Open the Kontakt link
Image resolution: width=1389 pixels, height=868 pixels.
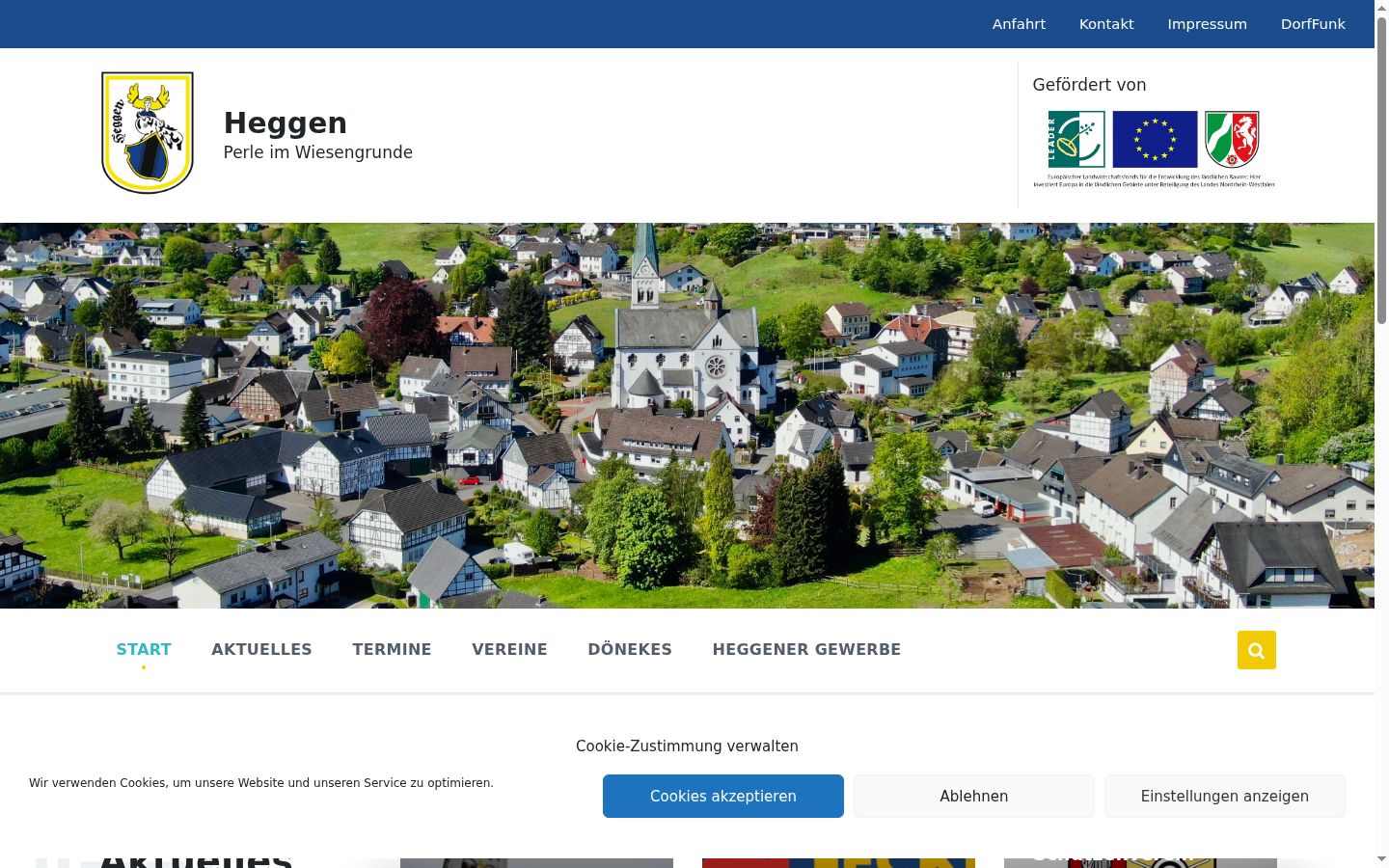(x=1106, y=24)
